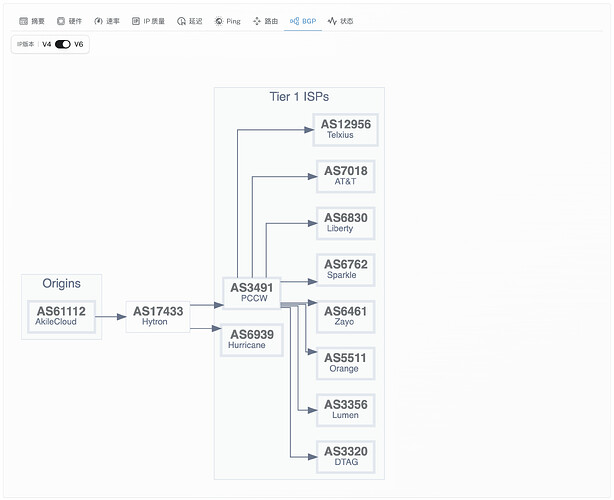This screenshot has height=500, width=614.
Task: Click the V4 label
Action: (x=47, y=44)
